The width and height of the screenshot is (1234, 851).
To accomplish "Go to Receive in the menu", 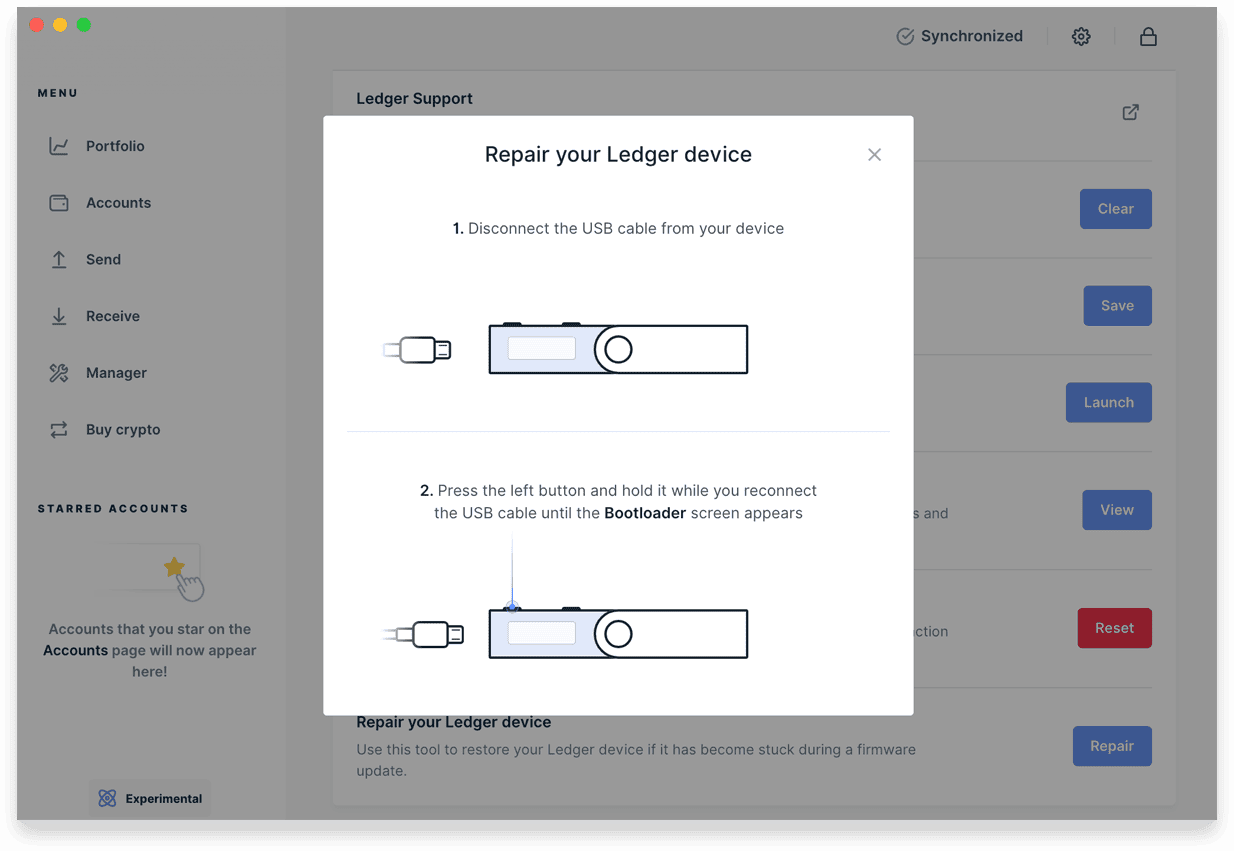I will 113,316.
